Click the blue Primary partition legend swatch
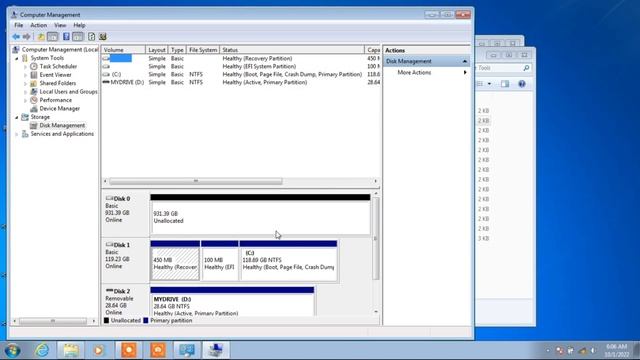 [x=146, y=321]
